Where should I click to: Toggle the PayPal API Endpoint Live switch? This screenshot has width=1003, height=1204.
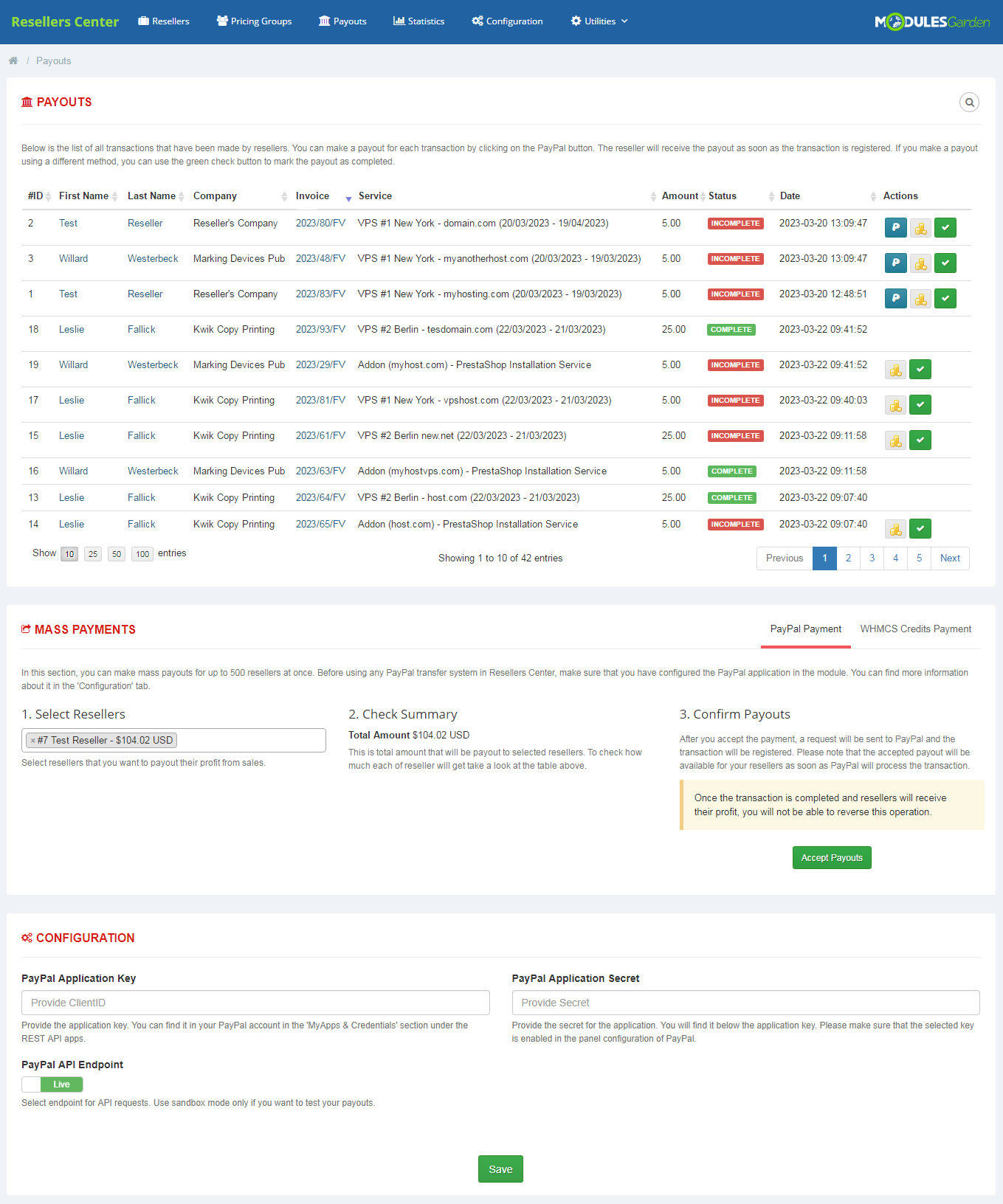(52, 1084)
